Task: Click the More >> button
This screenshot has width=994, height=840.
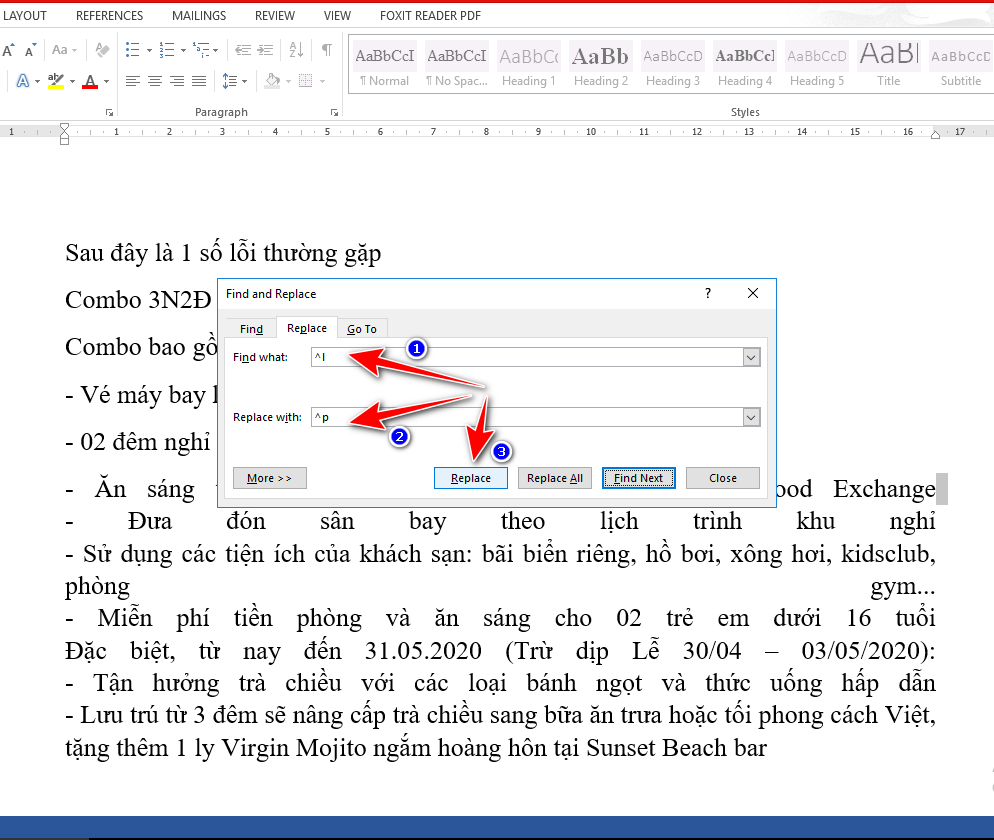Action: 269,478
